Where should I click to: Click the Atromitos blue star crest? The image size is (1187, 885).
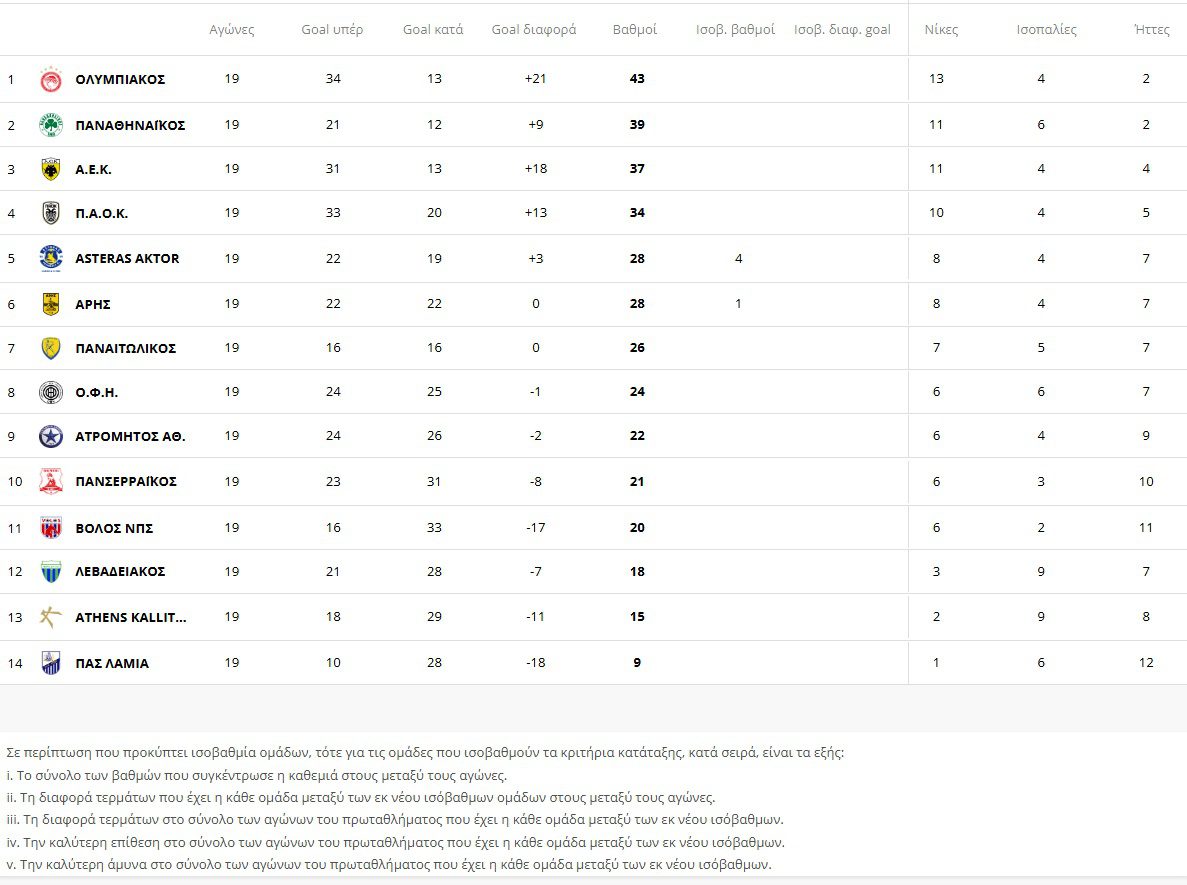click(x=51, y=436)
